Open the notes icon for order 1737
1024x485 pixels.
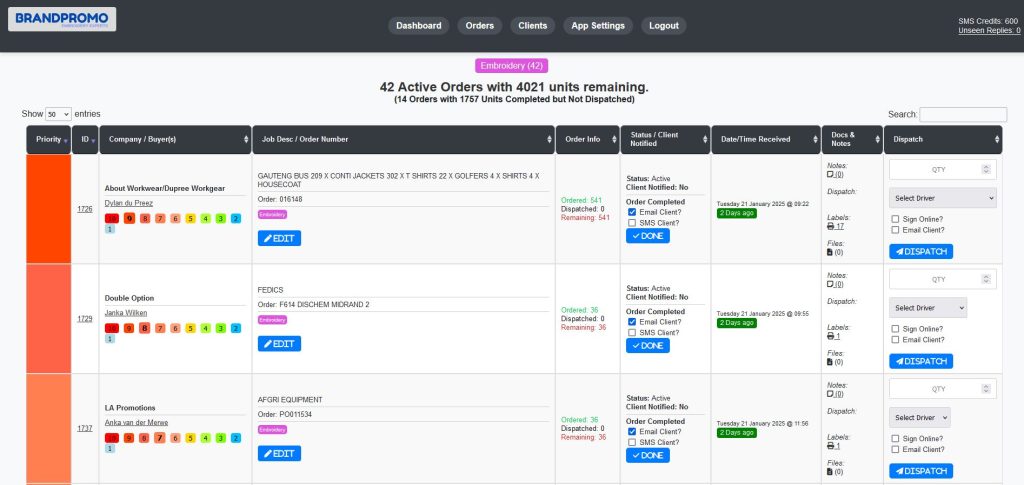point(830,394)
